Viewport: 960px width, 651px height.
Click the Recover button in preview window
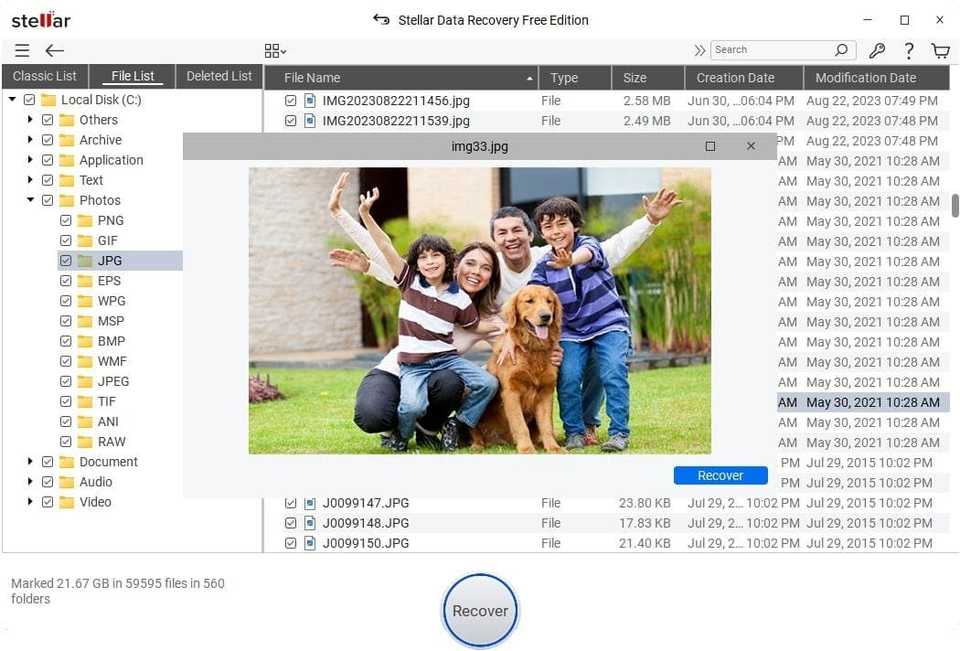tap(720, 475)
